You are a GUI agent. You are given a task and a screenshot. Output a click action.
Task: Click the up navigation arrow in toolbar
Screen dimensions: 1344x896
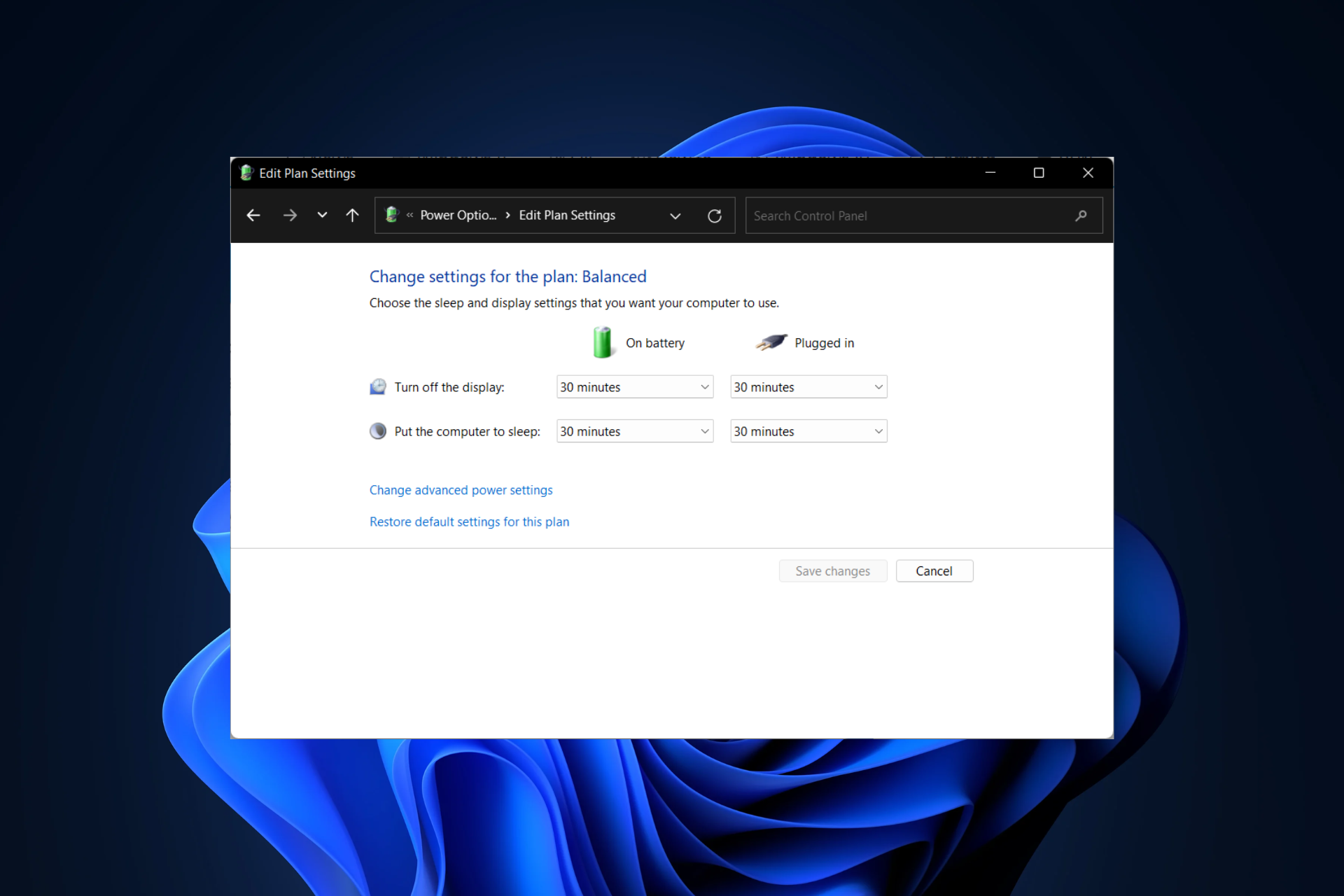[354, 214]
